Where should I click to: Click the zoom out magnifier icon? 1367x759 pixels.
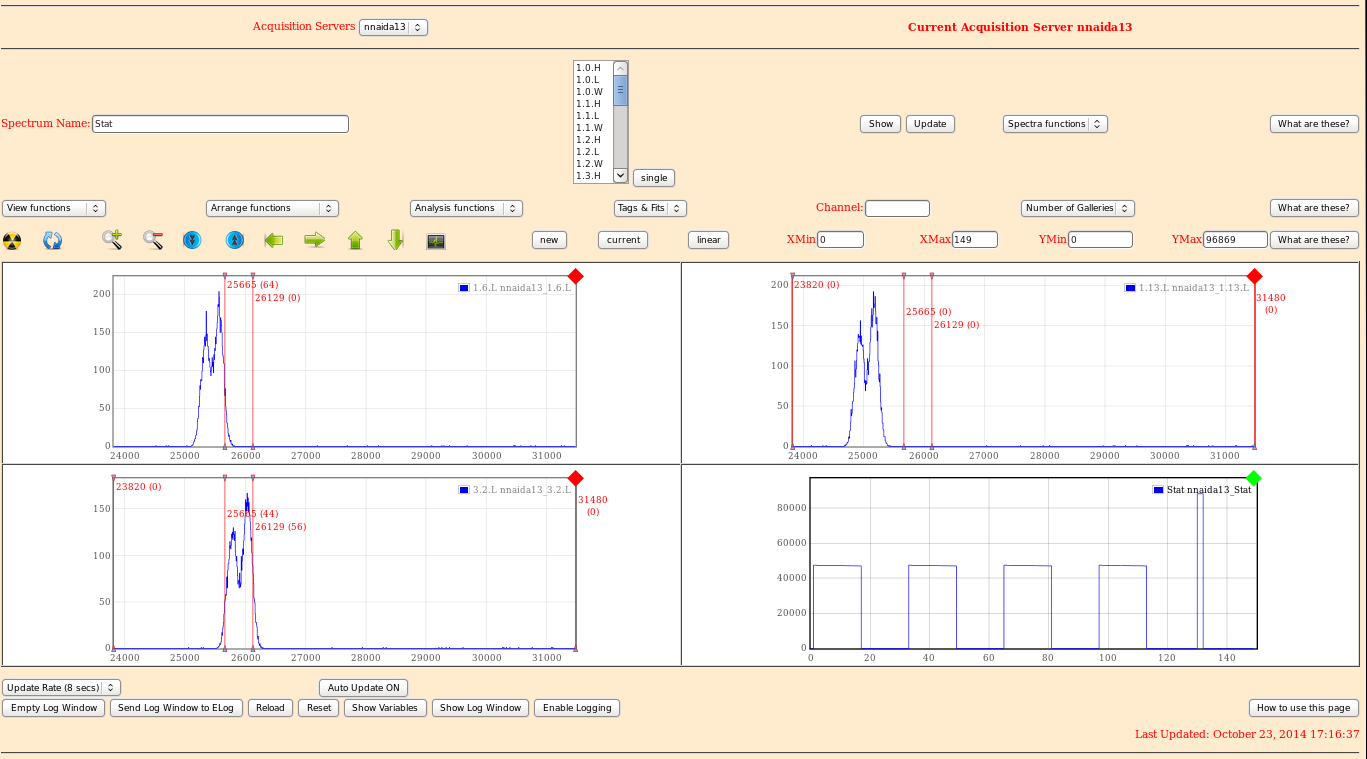pos(153,240)
